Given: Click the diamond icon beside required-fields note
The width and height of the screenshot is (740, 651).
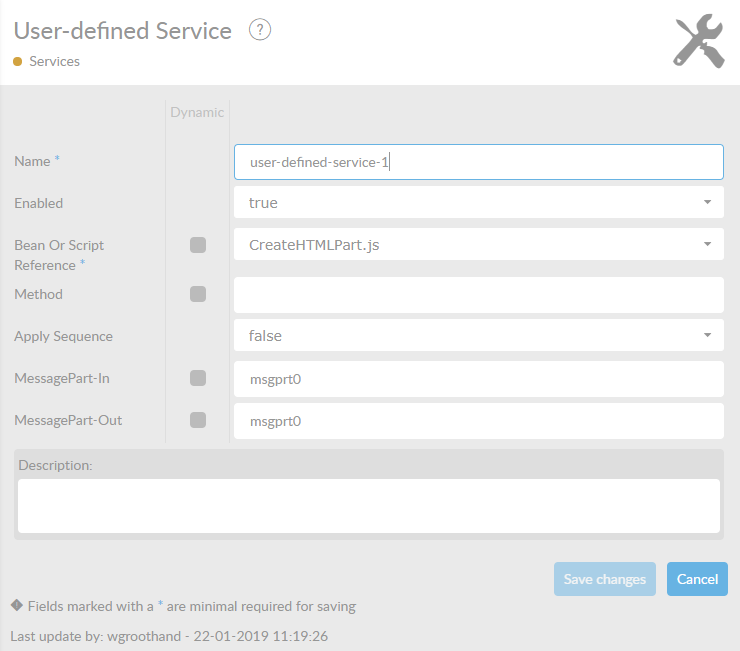Looking at the screenshot, I should (x=16, y=605).
